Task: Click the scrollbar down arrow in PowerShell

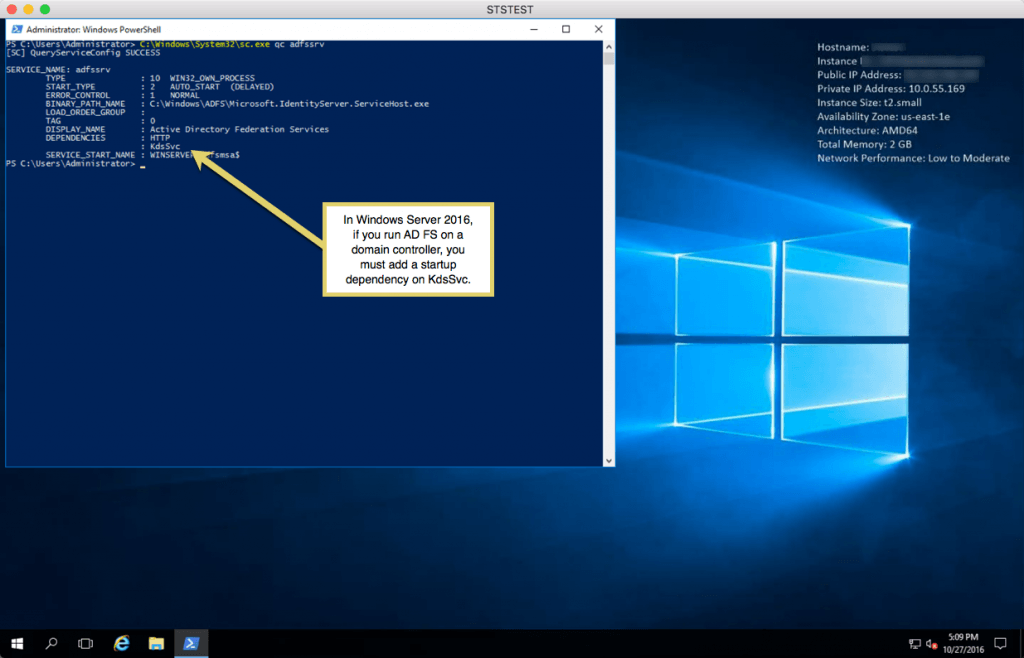Action: point(609,460)
